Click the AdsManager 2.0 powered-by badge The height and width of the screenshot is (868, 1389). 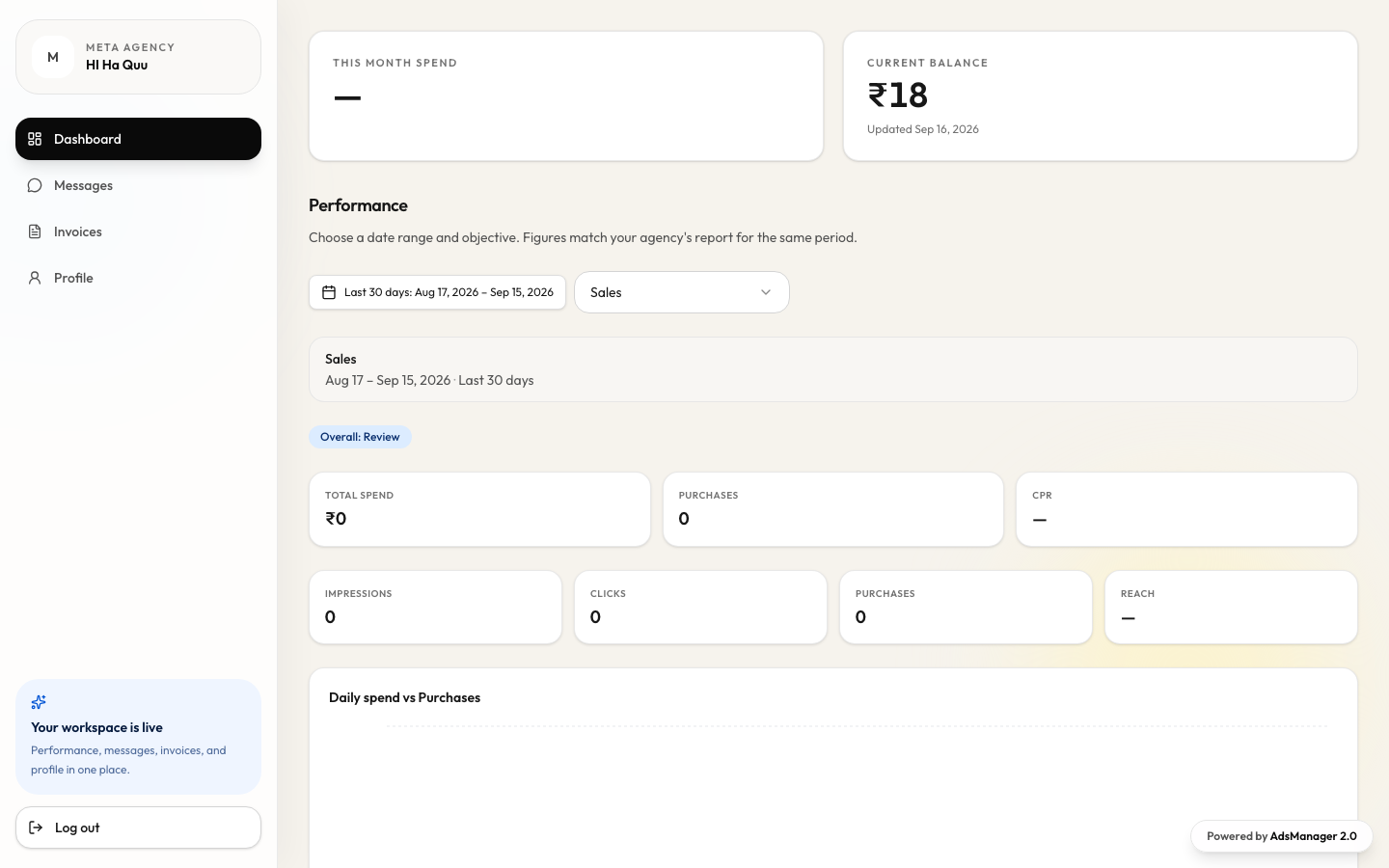(x=1282, y=836)
